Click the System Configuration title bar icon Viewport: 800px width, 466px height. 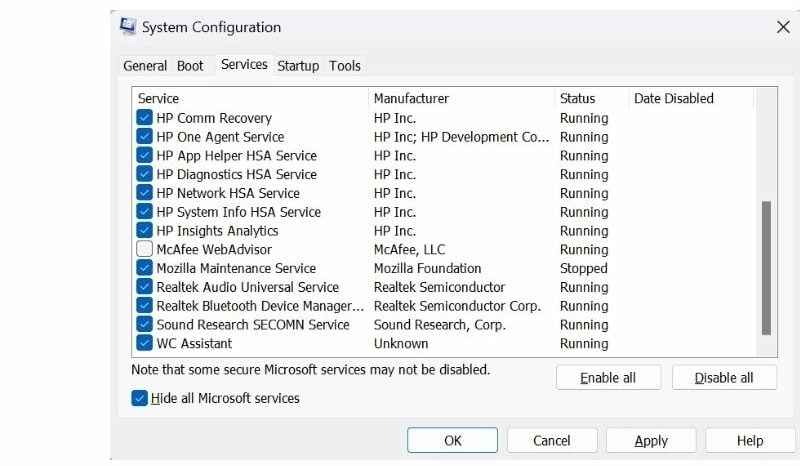[128, 26]
